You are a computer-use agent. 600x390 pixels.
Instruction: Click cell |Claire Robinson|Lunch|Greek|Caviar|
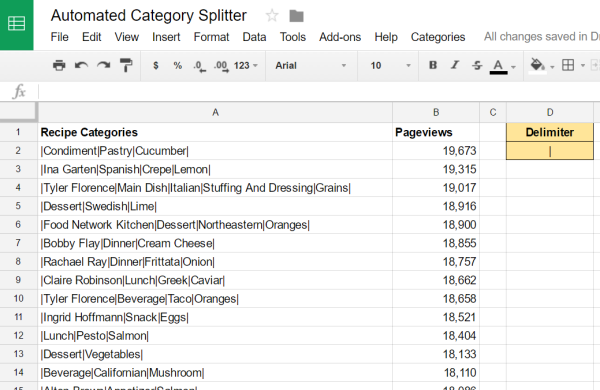tap(215, 280)
